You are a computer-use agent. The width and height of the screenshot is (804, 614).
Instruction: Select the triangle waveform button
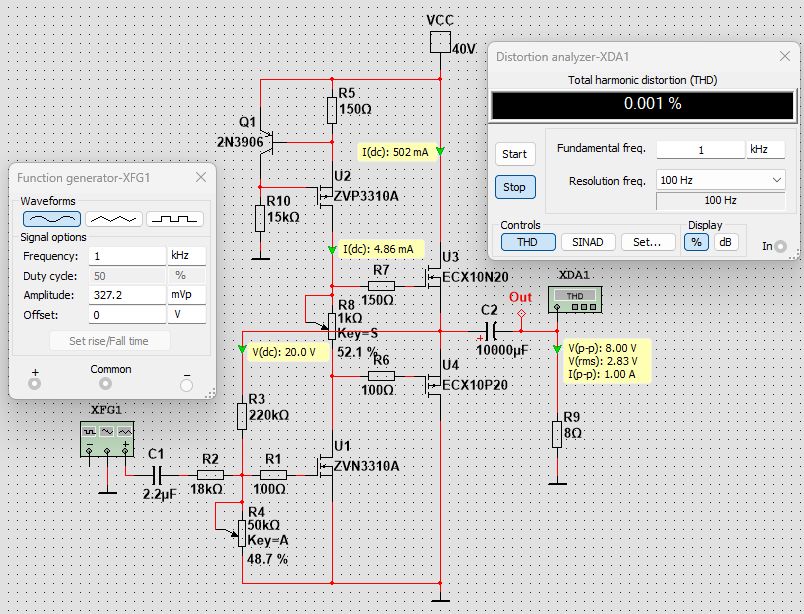click(113, 219)
